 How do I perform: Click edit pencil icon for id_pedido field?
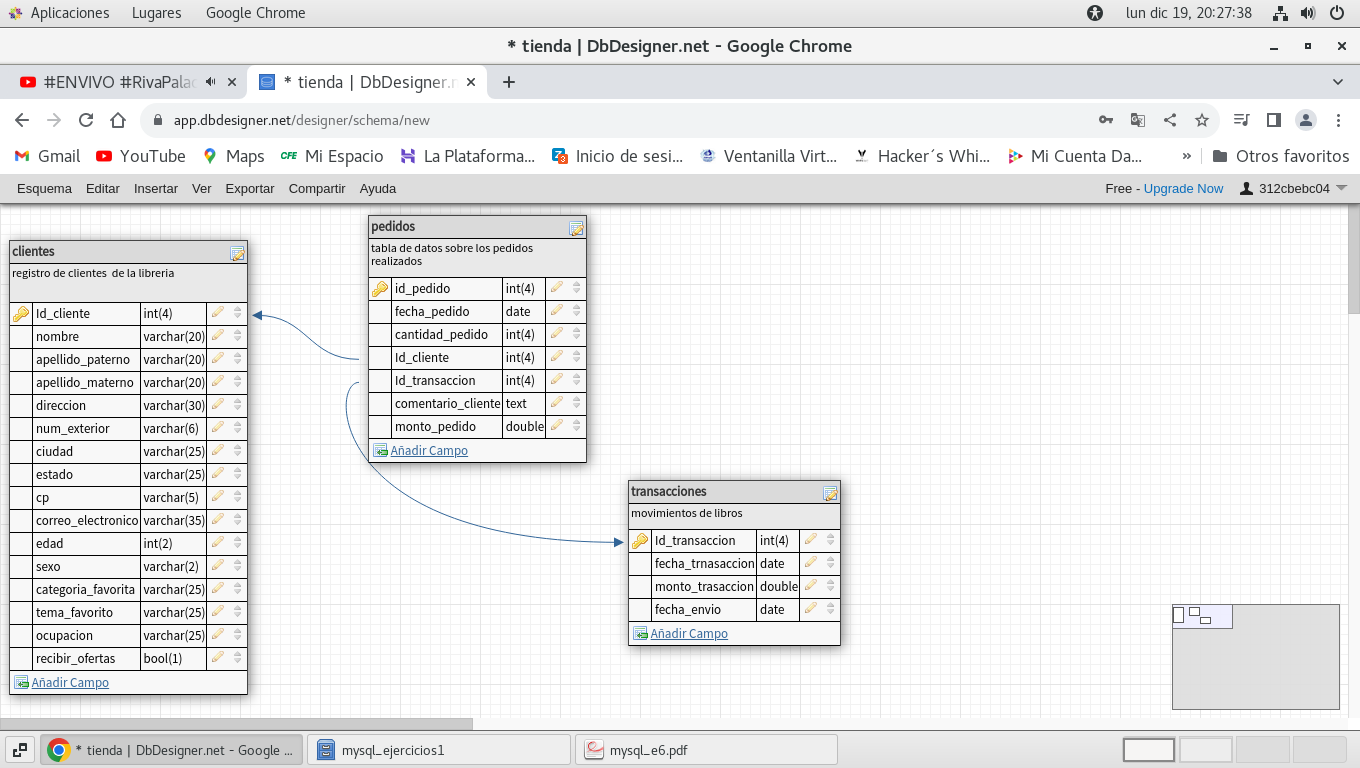(x=557, y=288)
